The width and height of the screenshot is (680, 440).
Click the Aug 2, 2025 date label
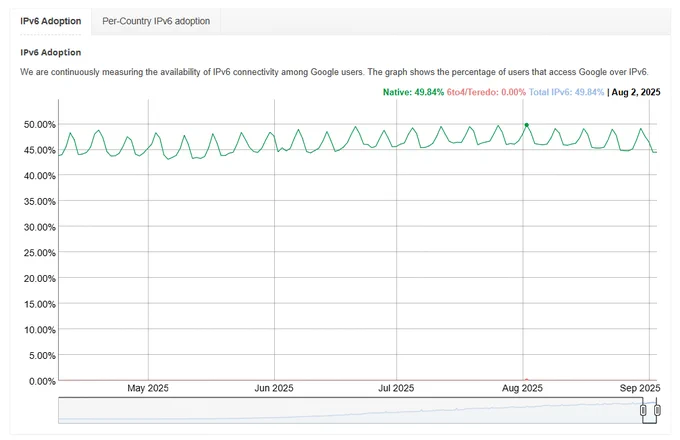pos(636,92)
